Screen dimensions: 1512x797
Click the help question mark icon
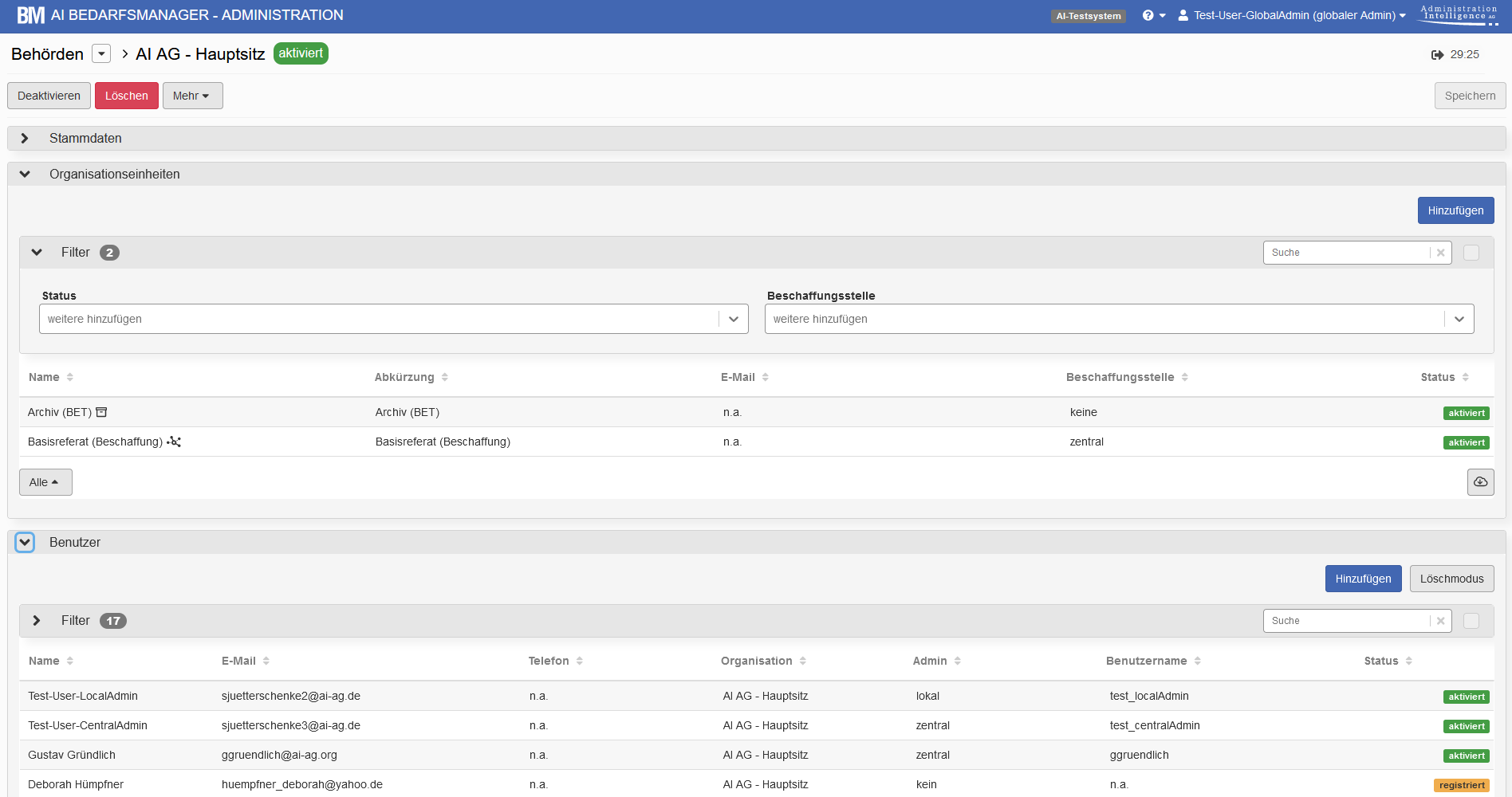(x=1148, y=15)
